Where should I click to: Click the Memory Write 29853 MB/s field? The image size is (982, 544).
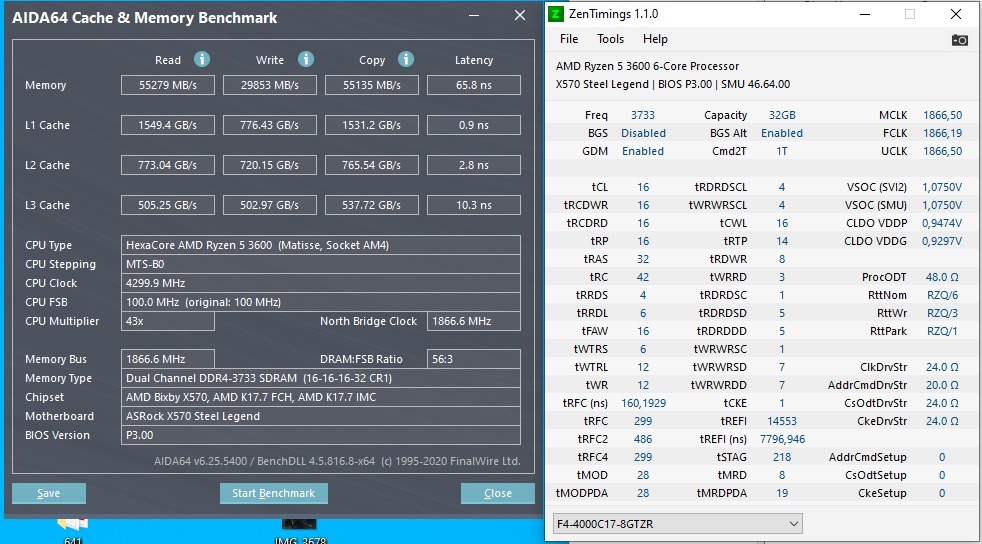[270, 85]
